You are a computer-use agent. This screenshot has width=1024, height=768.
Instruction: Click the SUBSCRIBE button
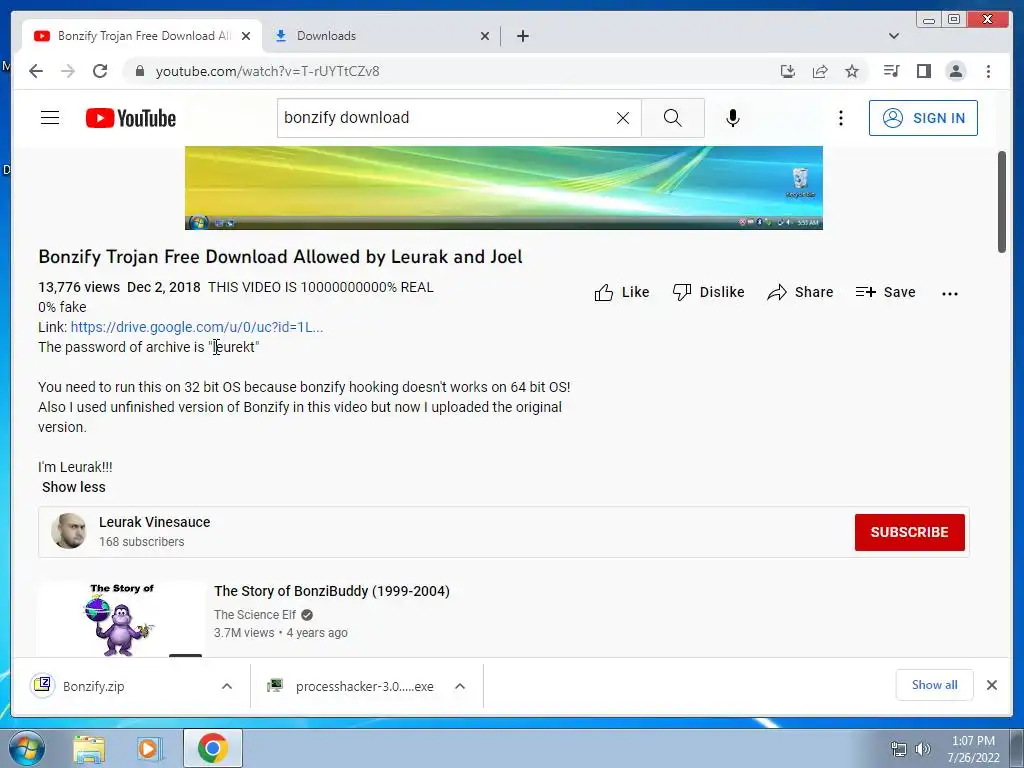pos(909,532)
